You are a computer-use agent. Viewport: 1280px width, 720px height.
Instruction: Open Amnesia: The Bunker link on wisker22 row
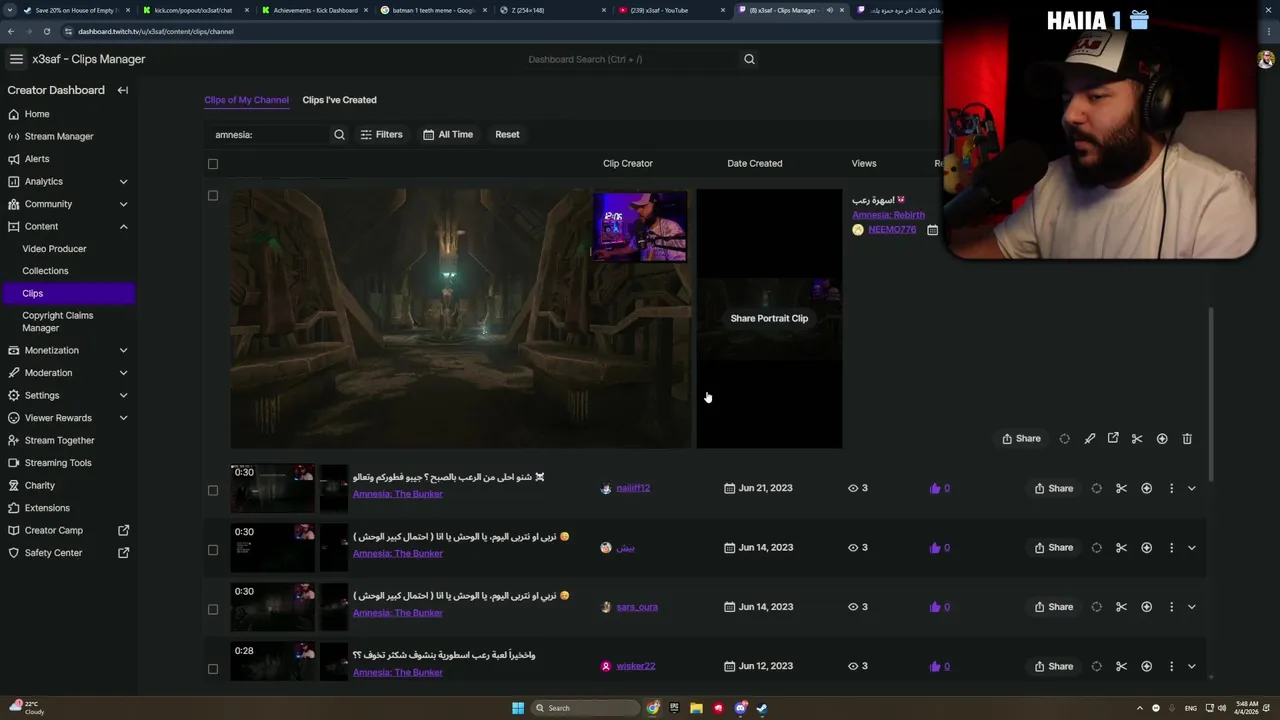pyautogui.click(x=397, y=672)
